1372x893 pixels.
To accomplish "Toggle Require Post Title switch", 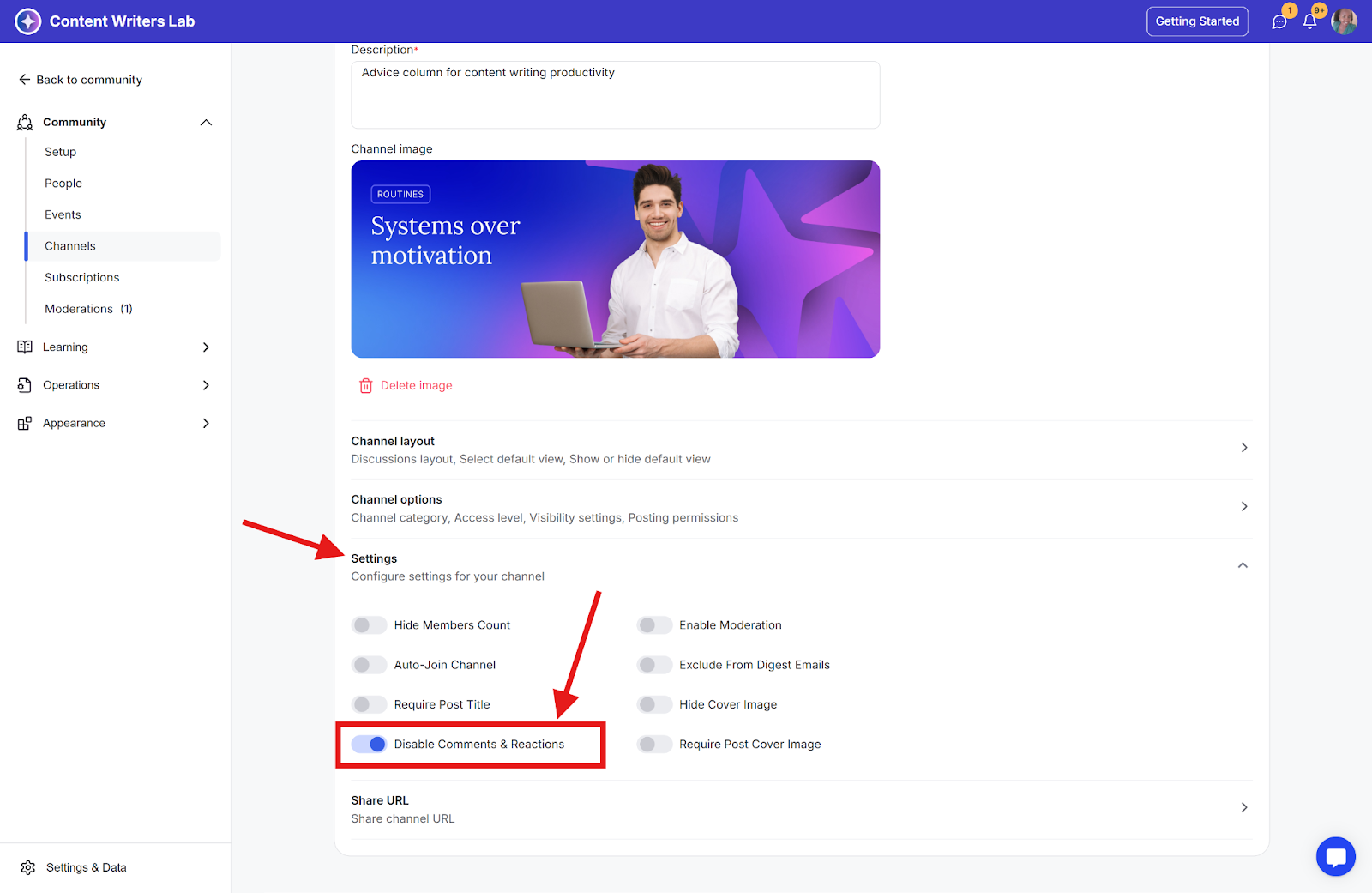I will coord(369,704).
